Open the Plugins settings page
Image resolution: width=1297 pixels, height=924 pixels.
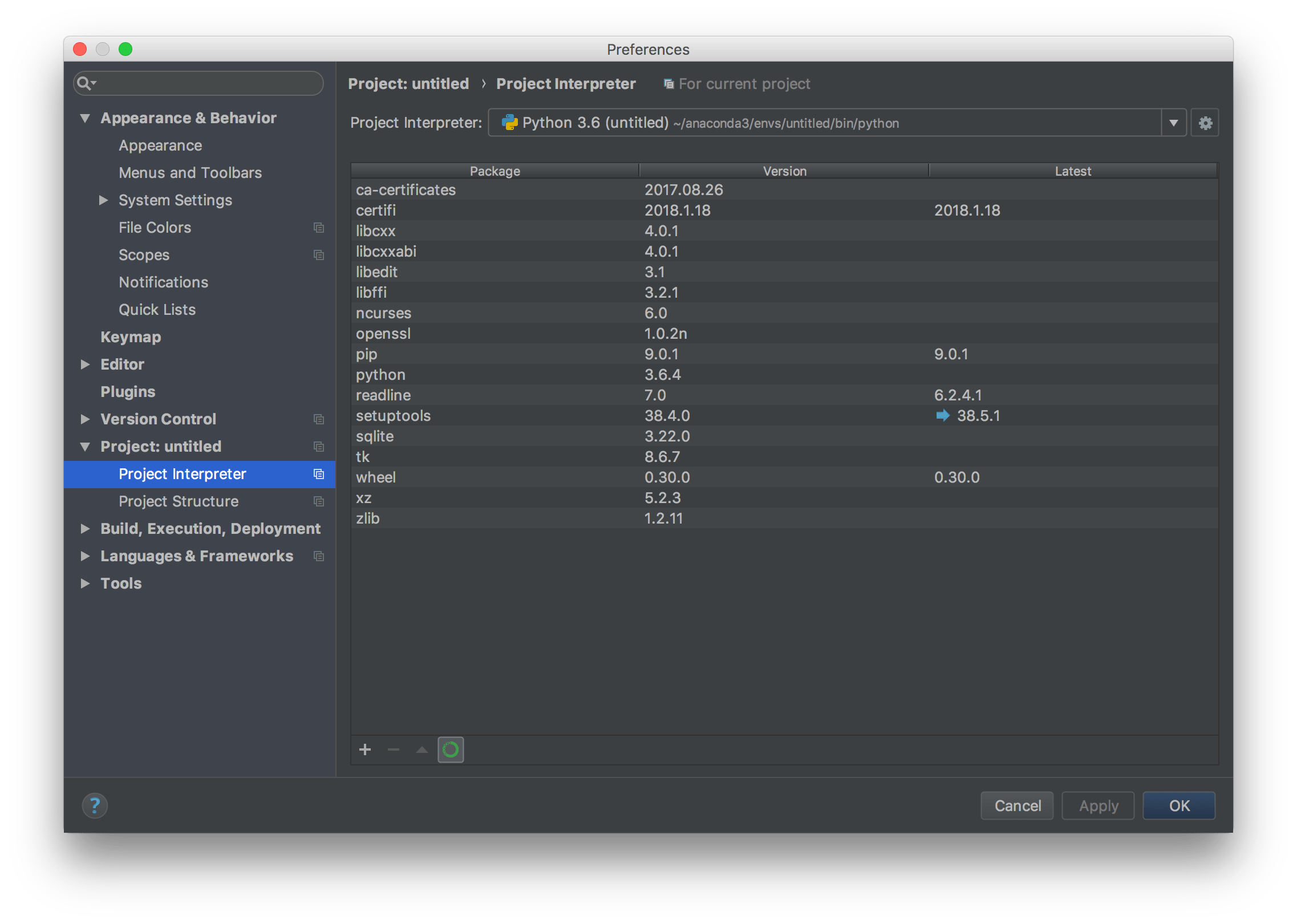pos(128,391)
